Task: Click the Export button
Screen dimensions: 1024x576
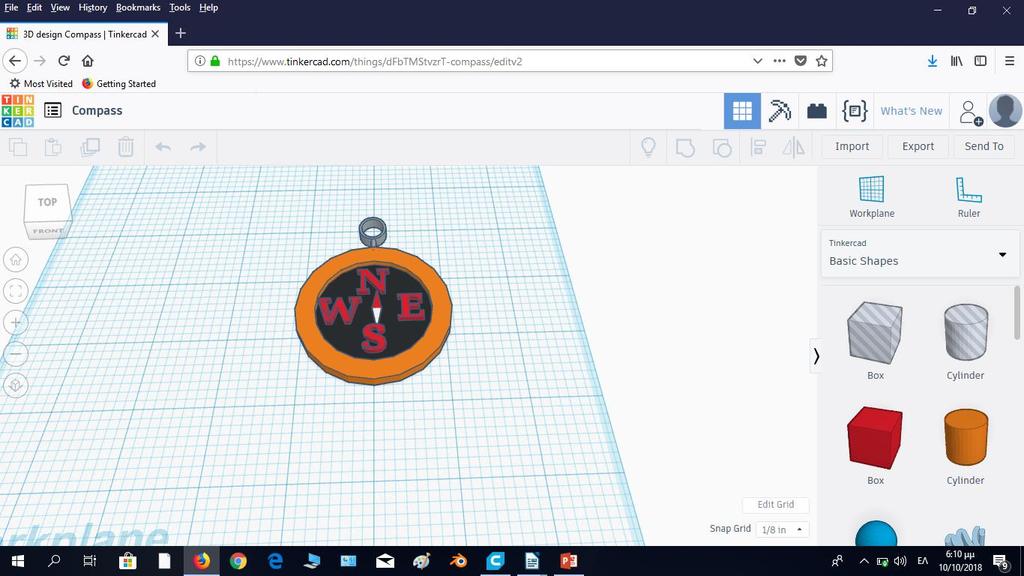Action: 918,146
